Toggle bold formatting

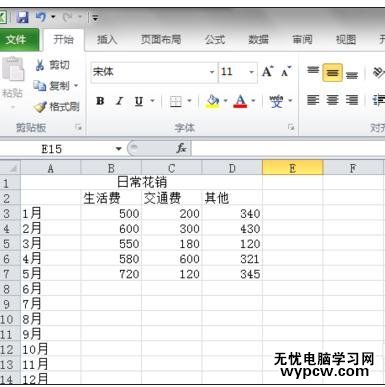coord(100,101)
